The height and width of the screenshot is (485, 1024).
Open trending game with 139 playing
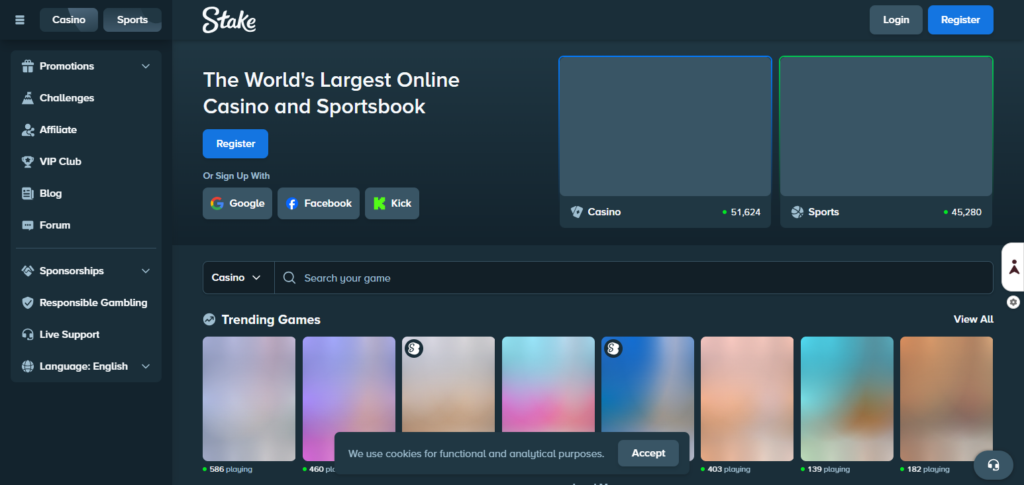pyautogui.click(x=847, y=399)
